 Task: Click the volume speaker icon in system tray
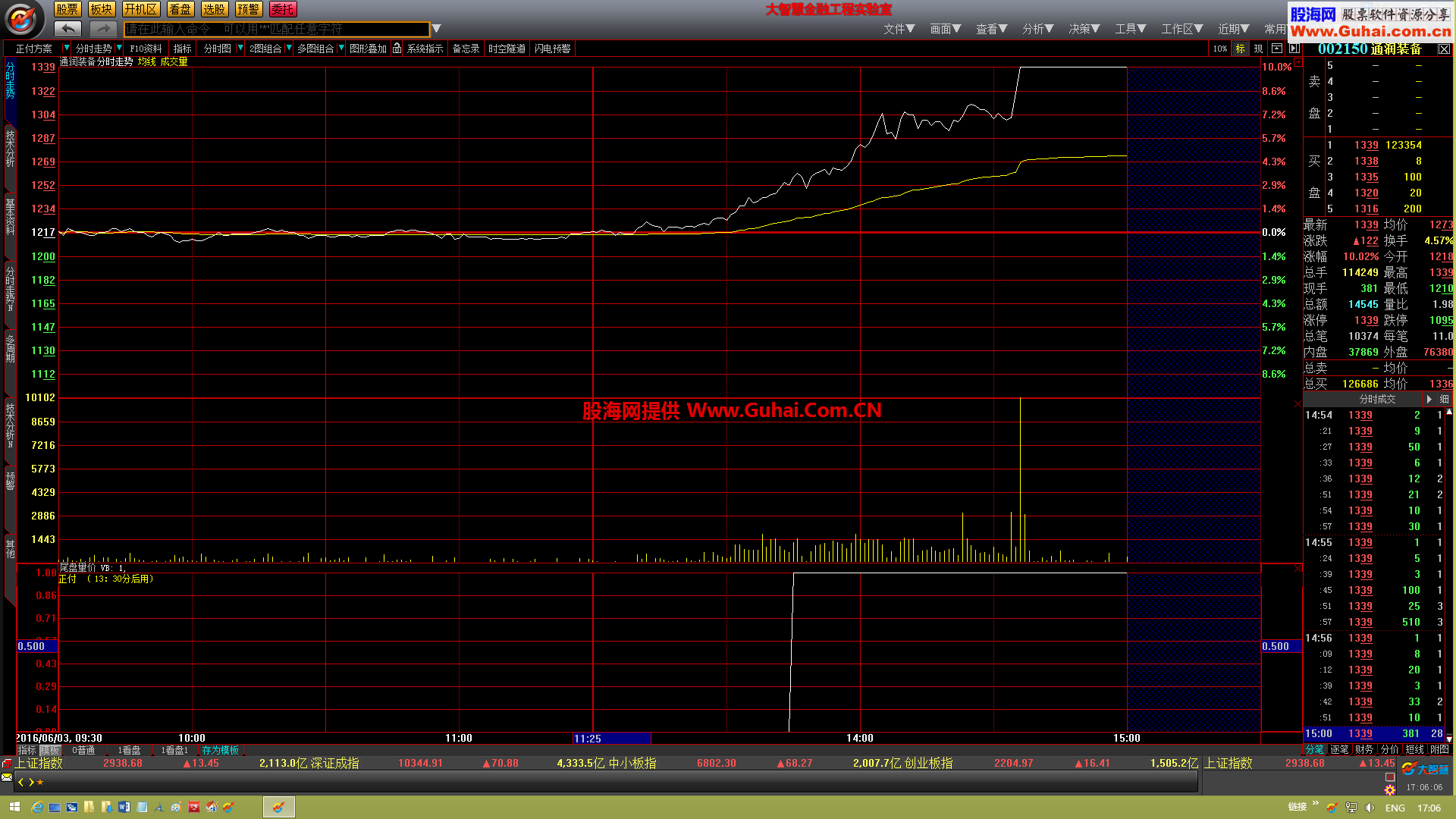pos(1370,808)
